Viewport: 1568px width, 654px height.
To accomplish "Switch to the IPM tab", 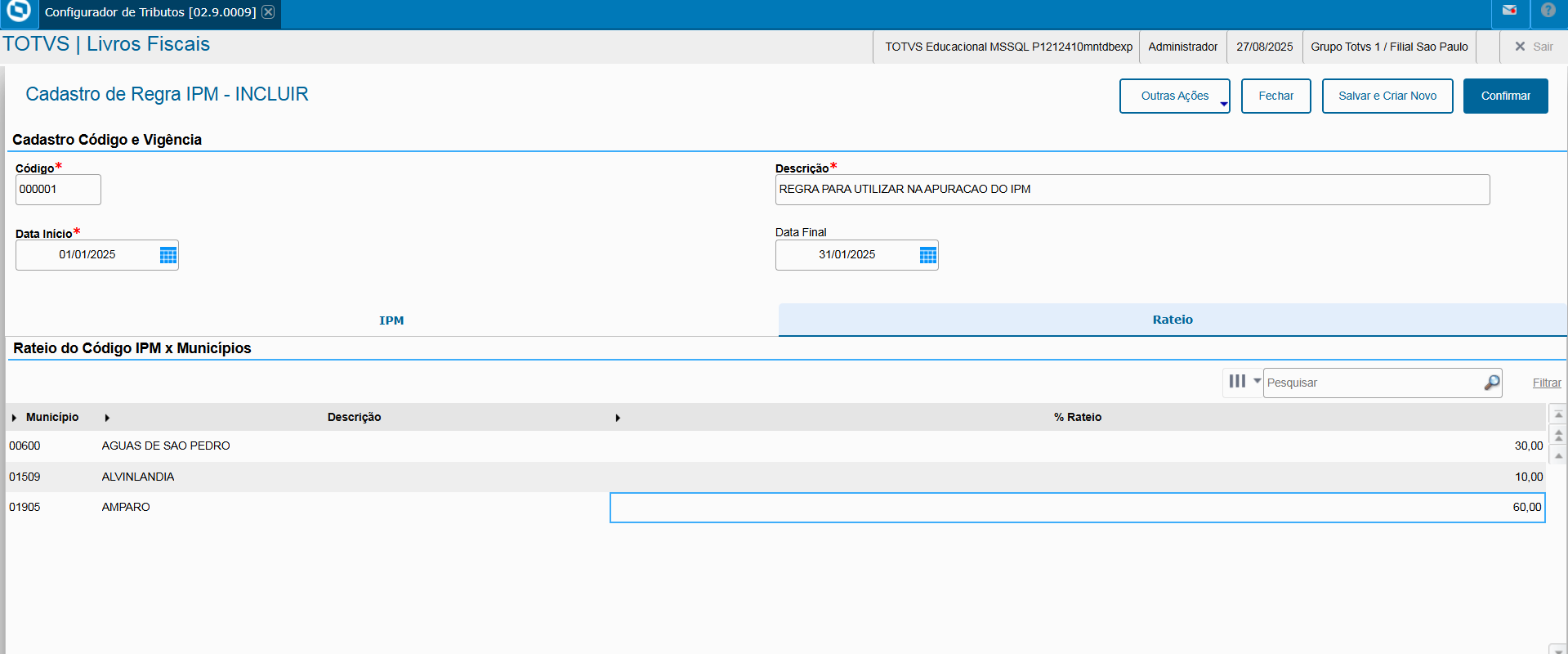I will point(391,320).
